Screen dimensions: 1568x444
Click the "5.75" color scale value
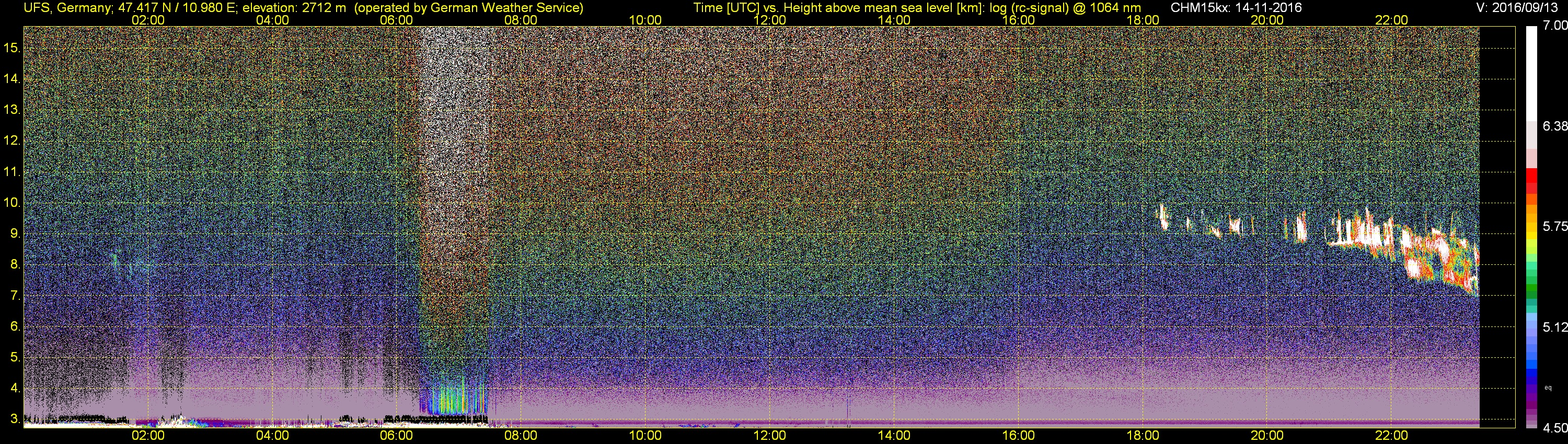pos(1555,226)
